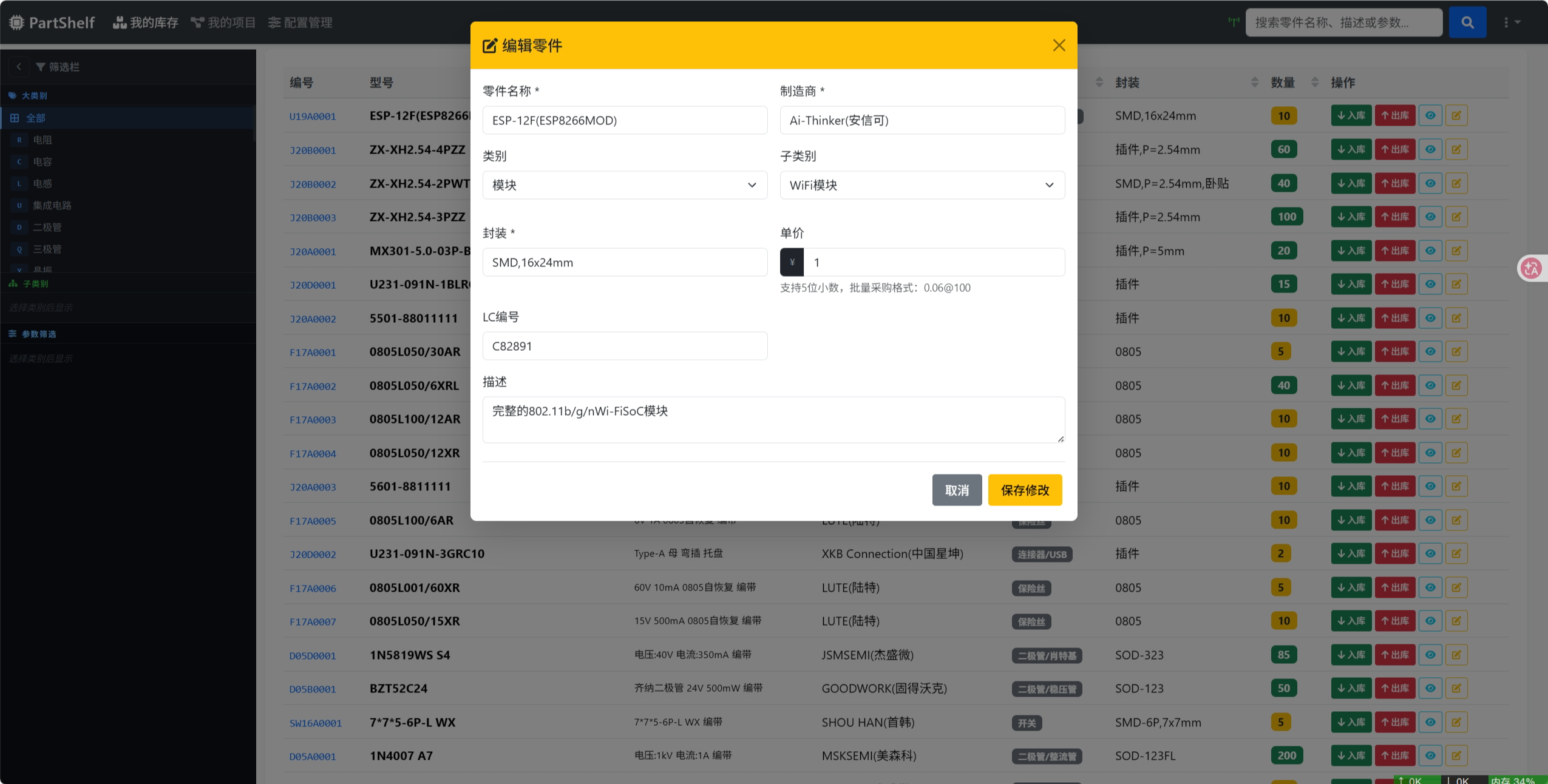Click edit icon for F17A0007 row
The height and width of the screenshot is (784, 1548).
(1456, 621)
